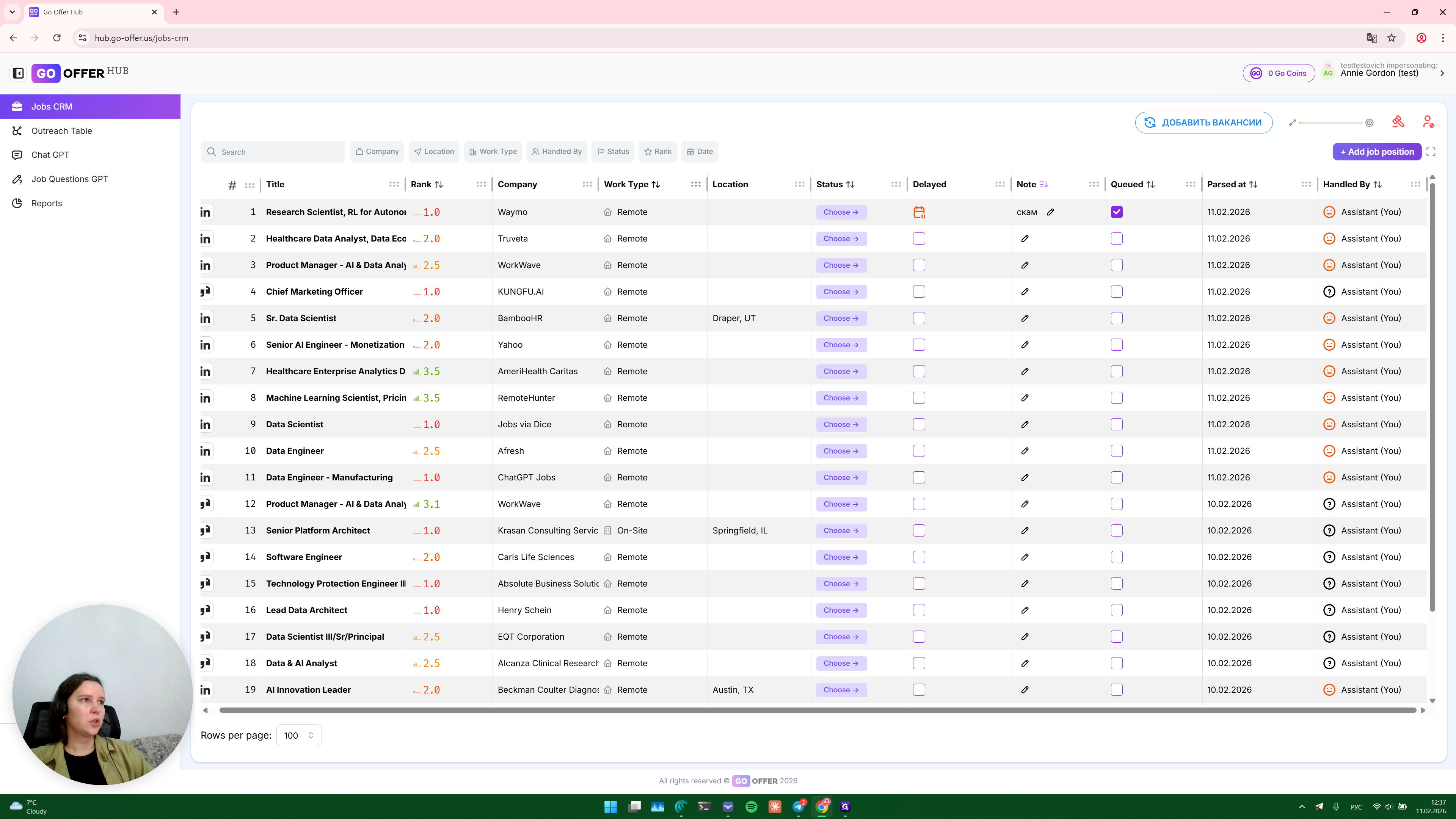The image size is (1456, 819).
Task: Open Outreach Table in sidebar
Action: pyautogui.click(x=61, y=130)
